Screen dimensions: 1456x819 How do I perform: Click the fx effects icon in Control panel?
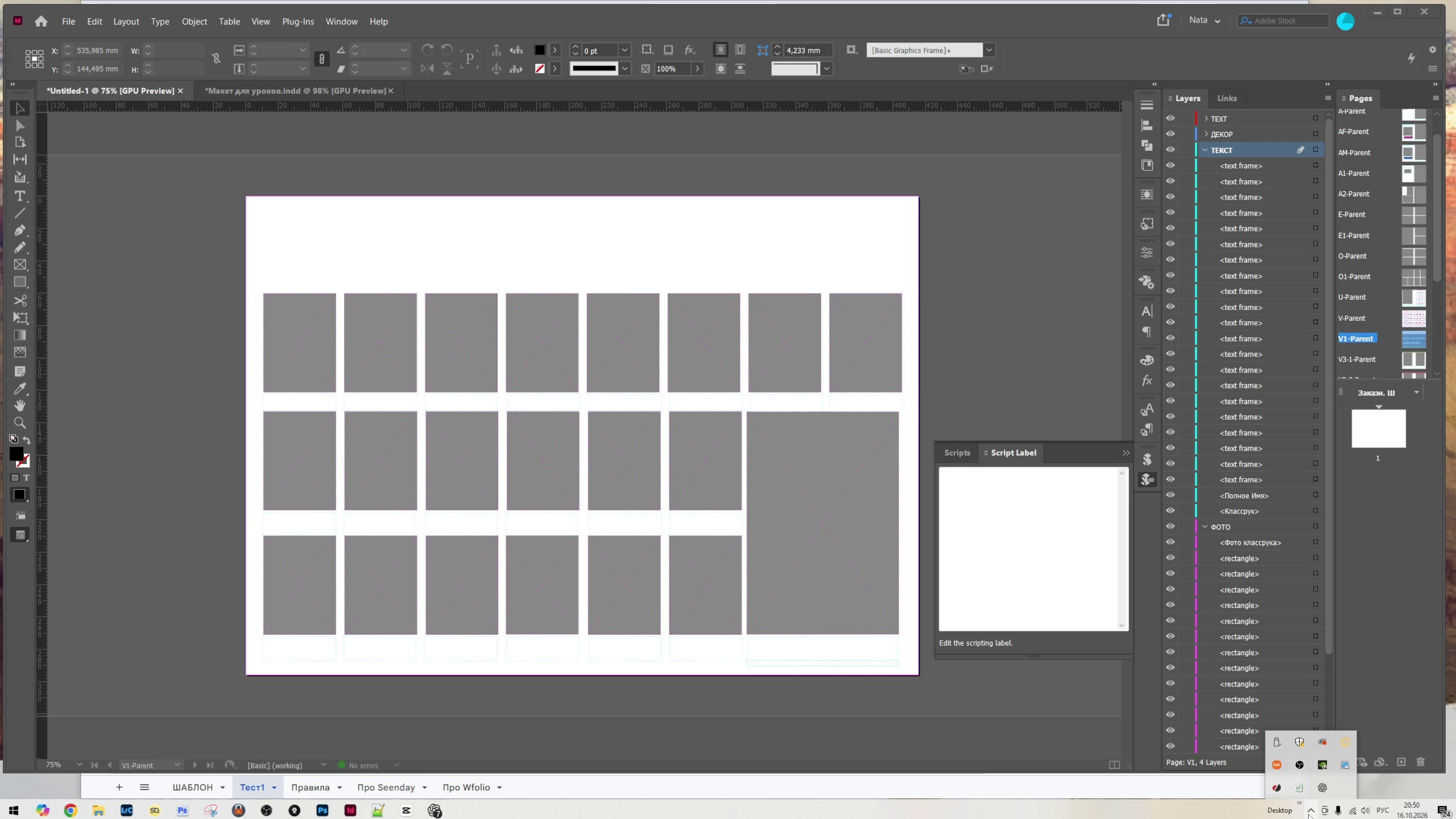pyautogui.click(x=689, y=50)
